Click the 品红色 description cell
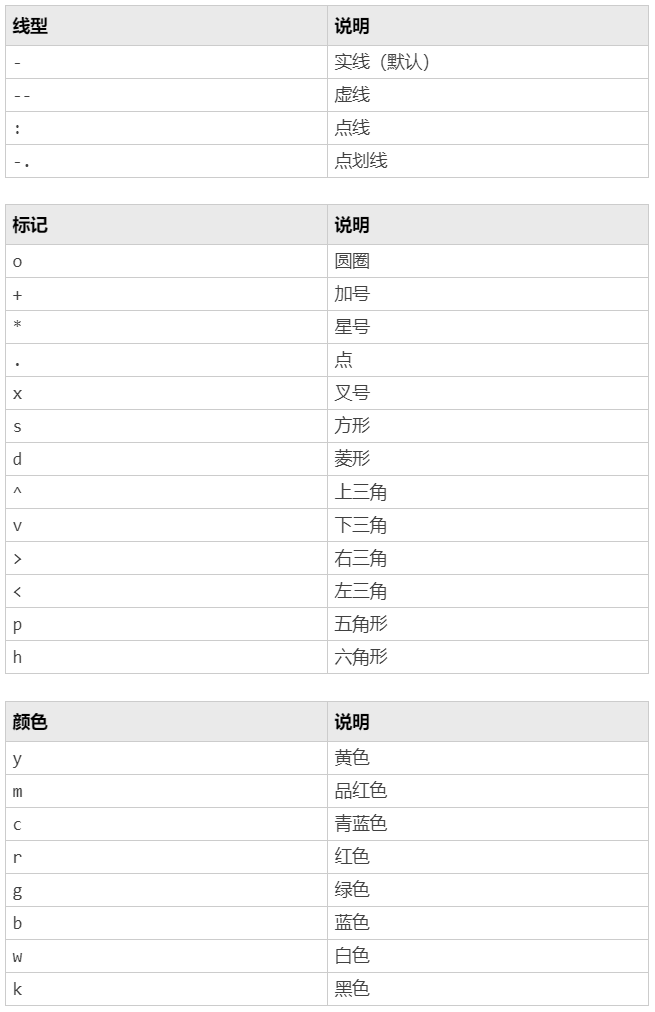 click(488, 791)
